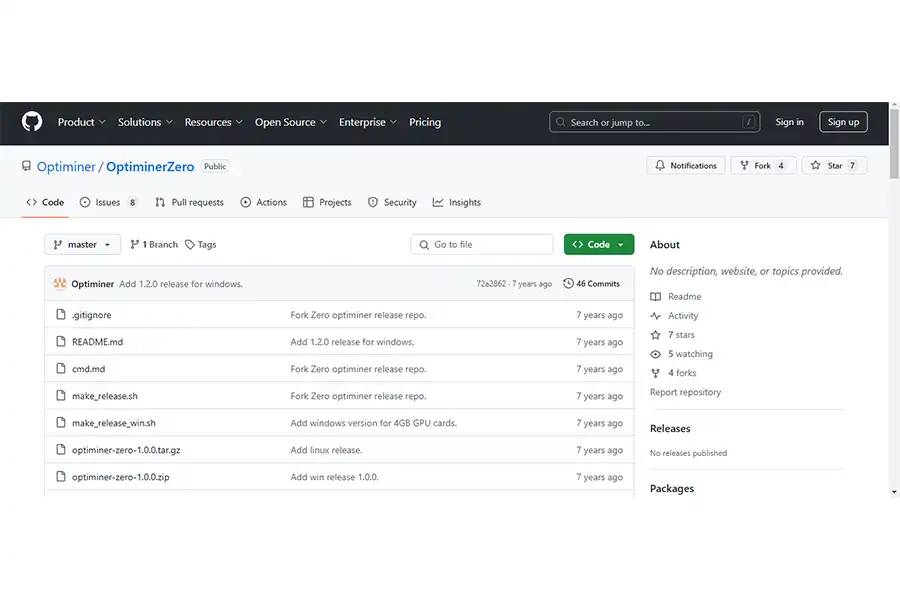View the 1 Branch link

[x=154, y=245]
